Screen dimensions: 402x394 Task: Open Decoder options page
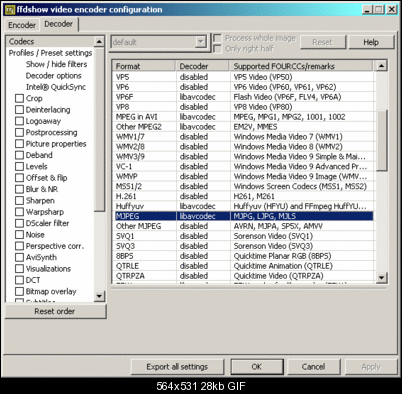pos(53,76)
